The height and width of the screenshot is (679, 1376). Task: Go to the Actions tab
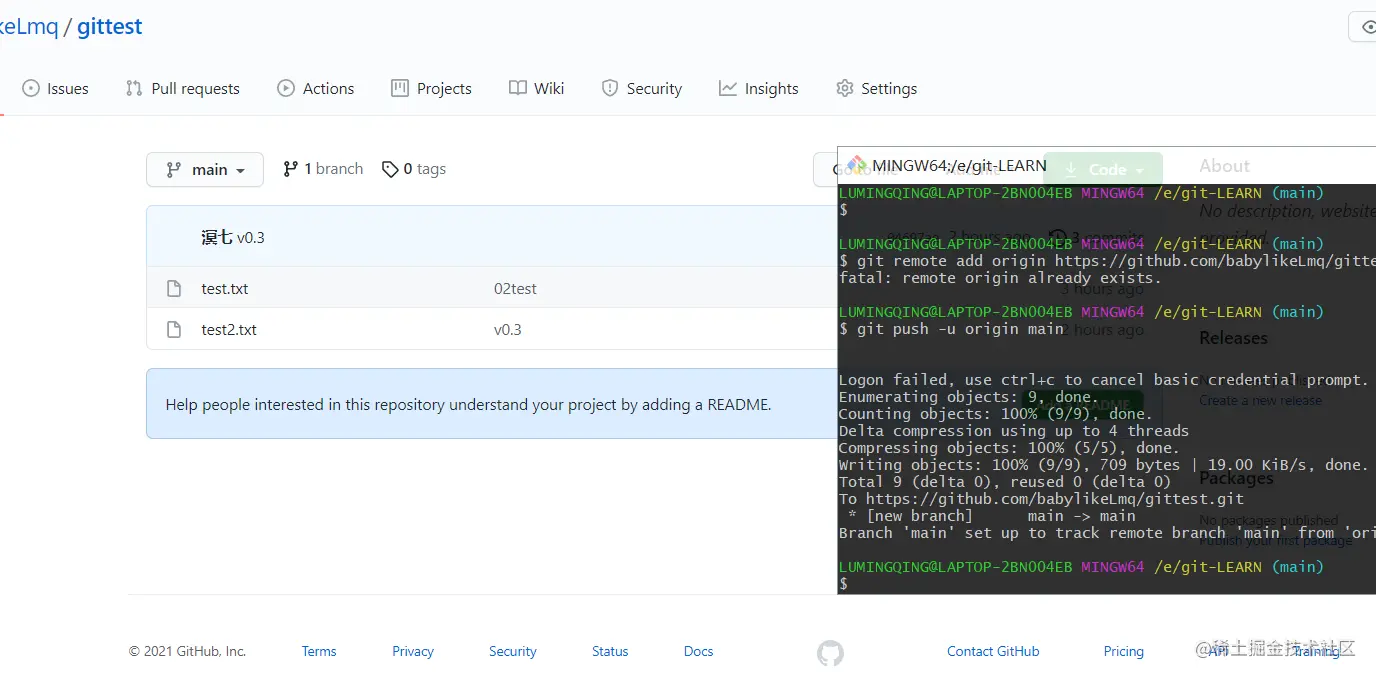(x=316, y=88)
